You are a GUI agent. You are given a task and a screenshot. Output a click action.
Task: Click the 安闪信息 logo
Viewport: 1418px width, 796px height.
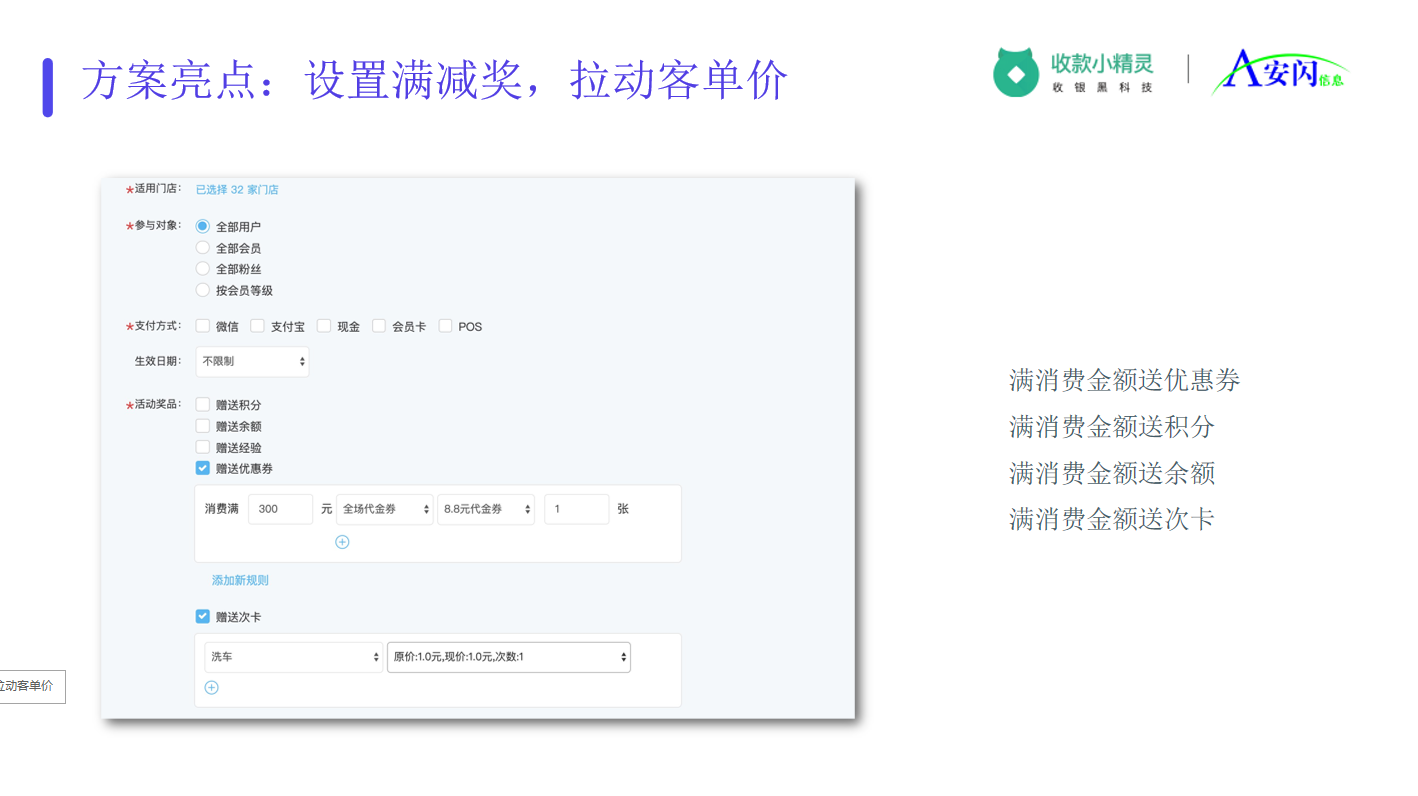[x=1280, y=72]
